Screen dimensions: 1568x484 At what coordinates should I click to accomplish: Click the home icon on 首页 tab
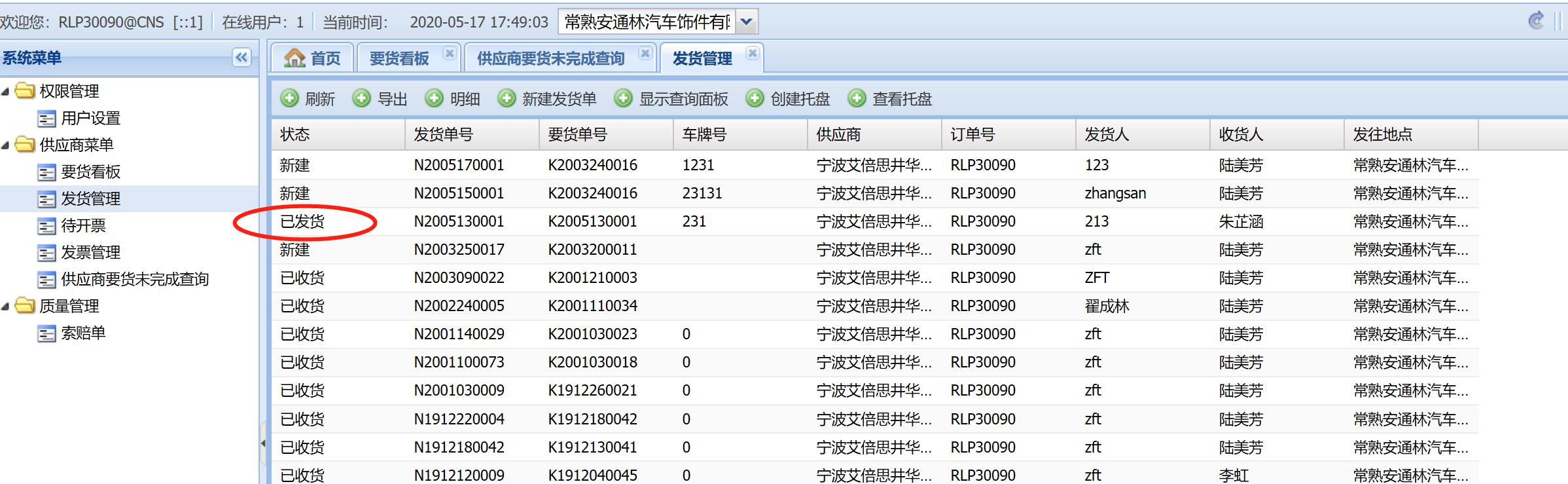click(x=294, y=58)
